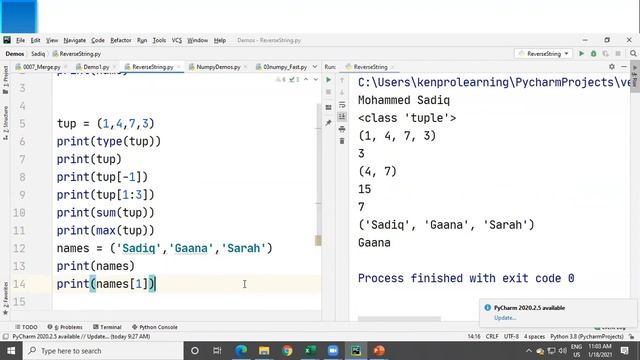Open Microsoft Edge from taskbar

(x=241, y=351)
